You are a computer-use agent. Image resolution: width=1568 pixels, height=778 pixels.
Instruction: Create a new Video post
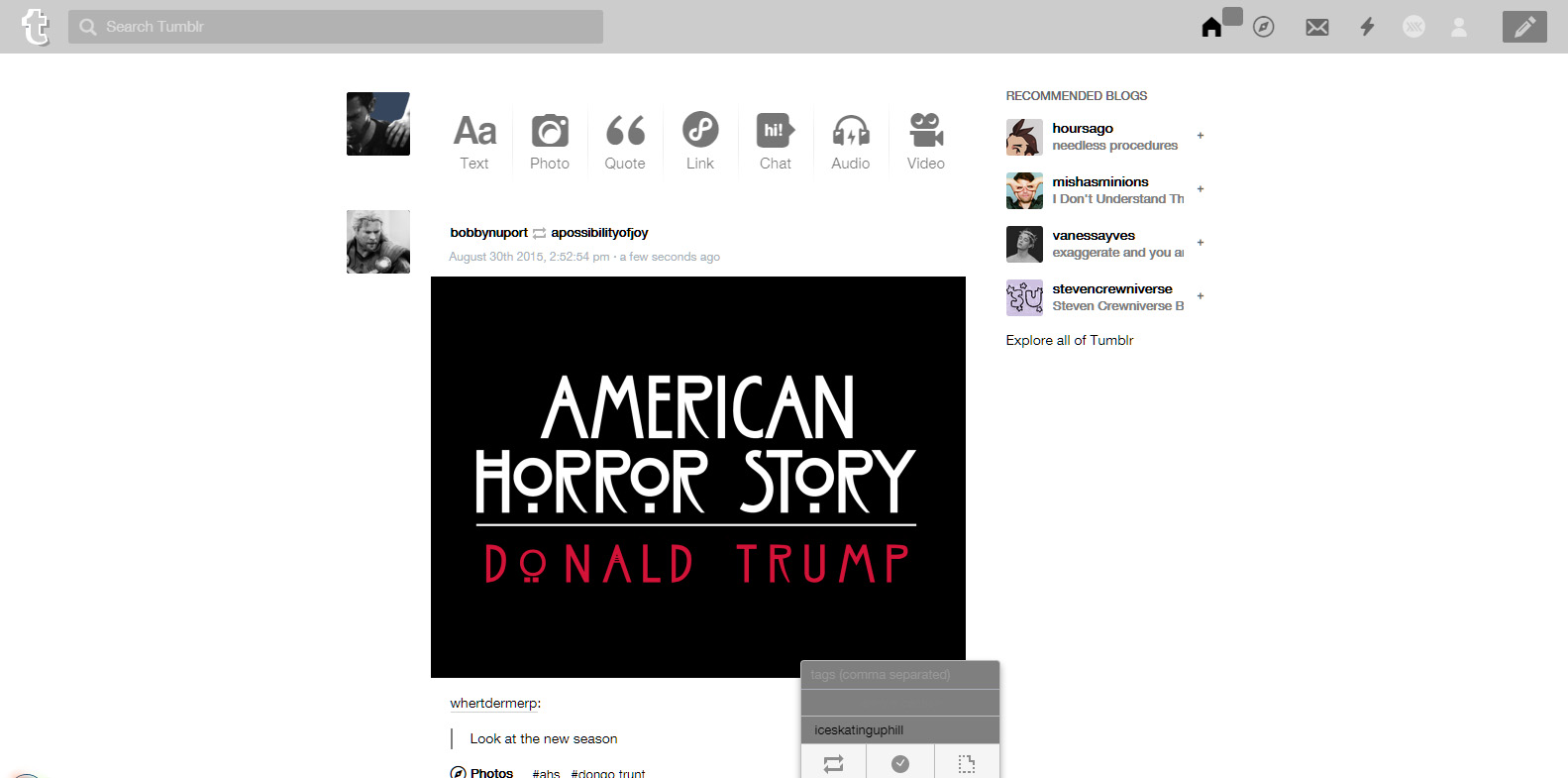(926, 142)
